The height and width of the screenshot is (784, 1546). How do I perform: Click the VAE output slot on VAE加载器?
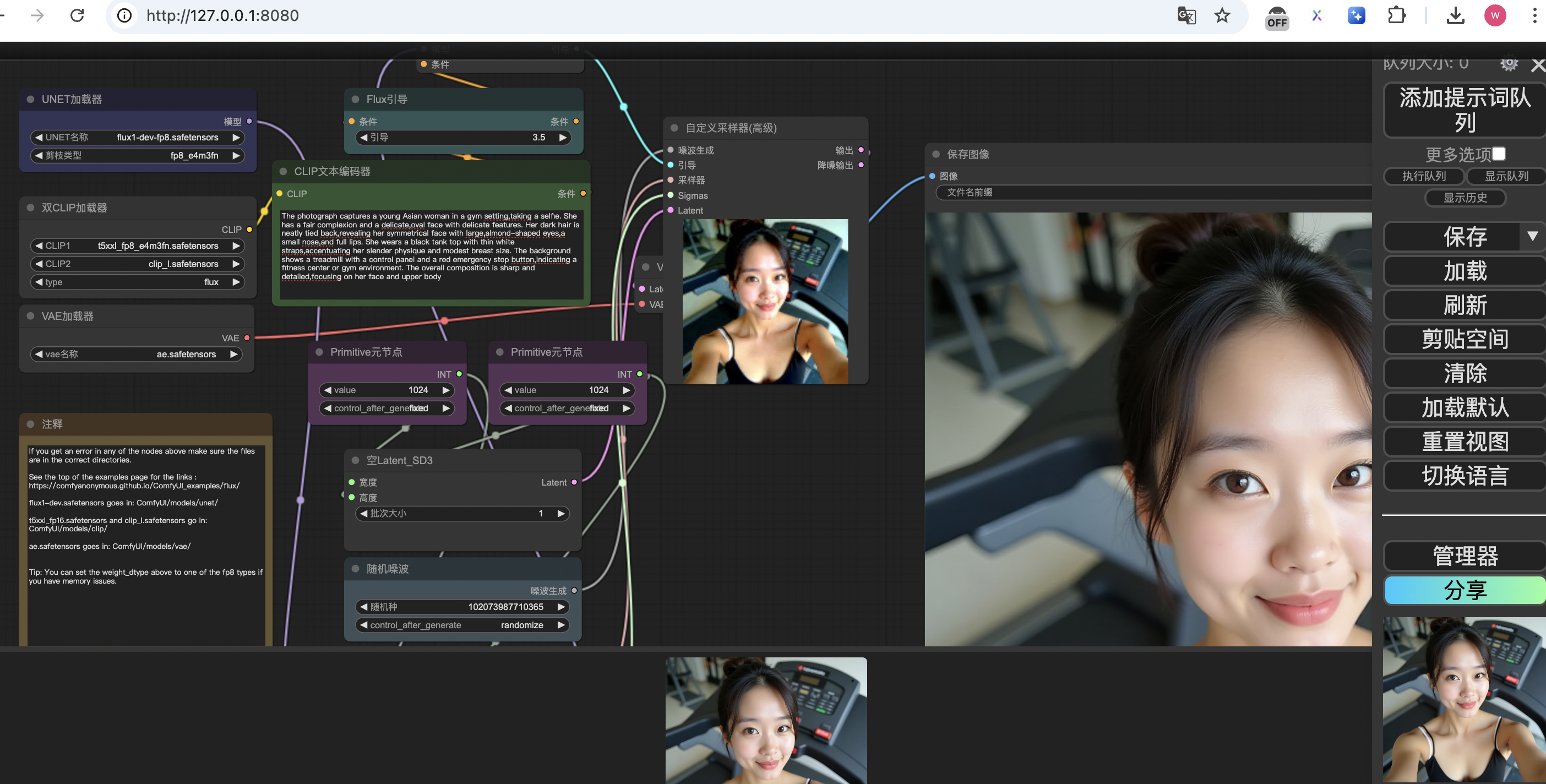tap(247, 338)
